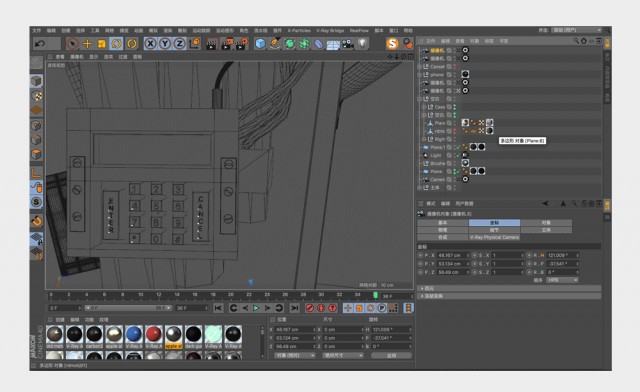The width and height of the screenshot is (640, 392).
Task: Open the HPB rotation order dropdown
Action: click(x=562, y=280)
